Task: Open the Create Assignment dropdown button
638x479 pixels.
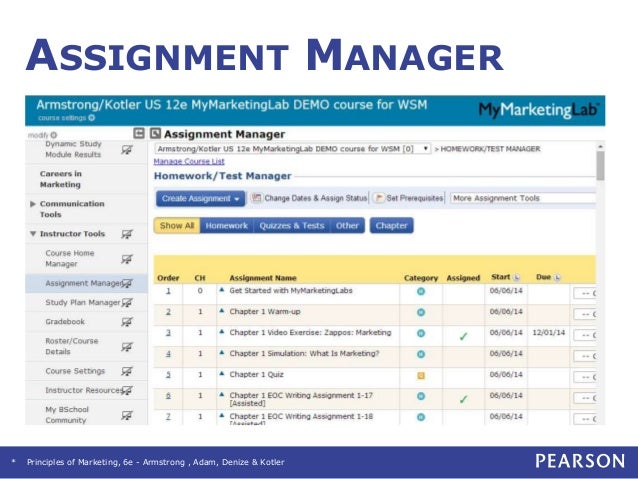Action: [201, 199]
